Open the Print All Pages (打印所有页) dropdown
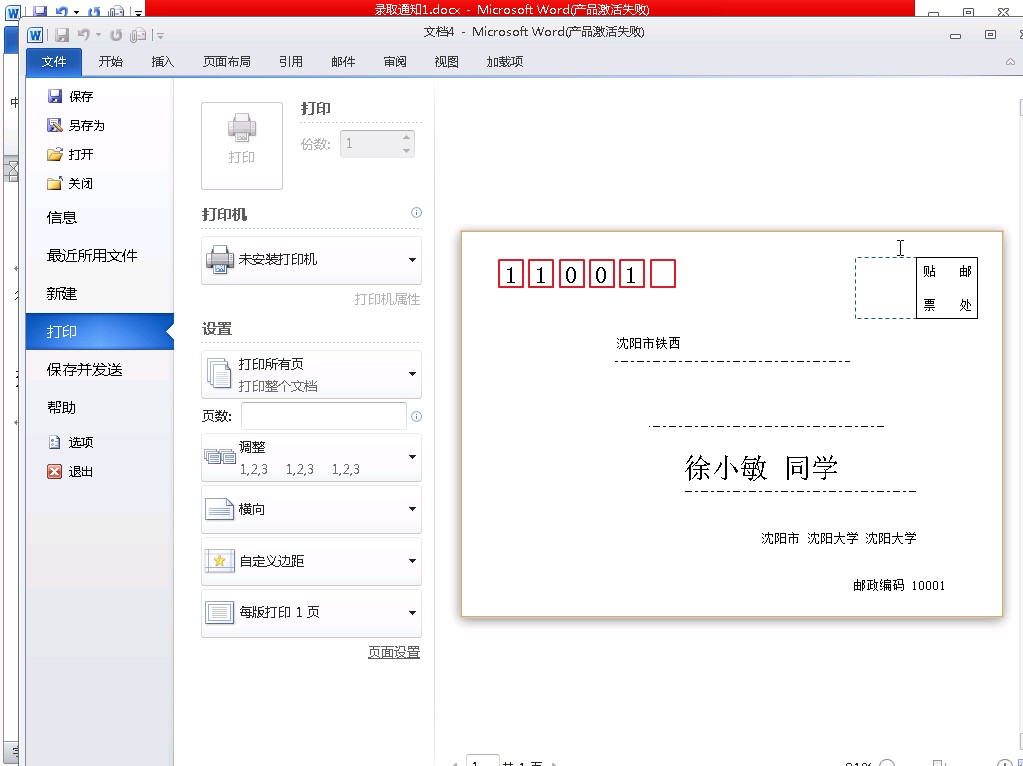The width and height of the screenshot is (1023, 766). (311, 374)
